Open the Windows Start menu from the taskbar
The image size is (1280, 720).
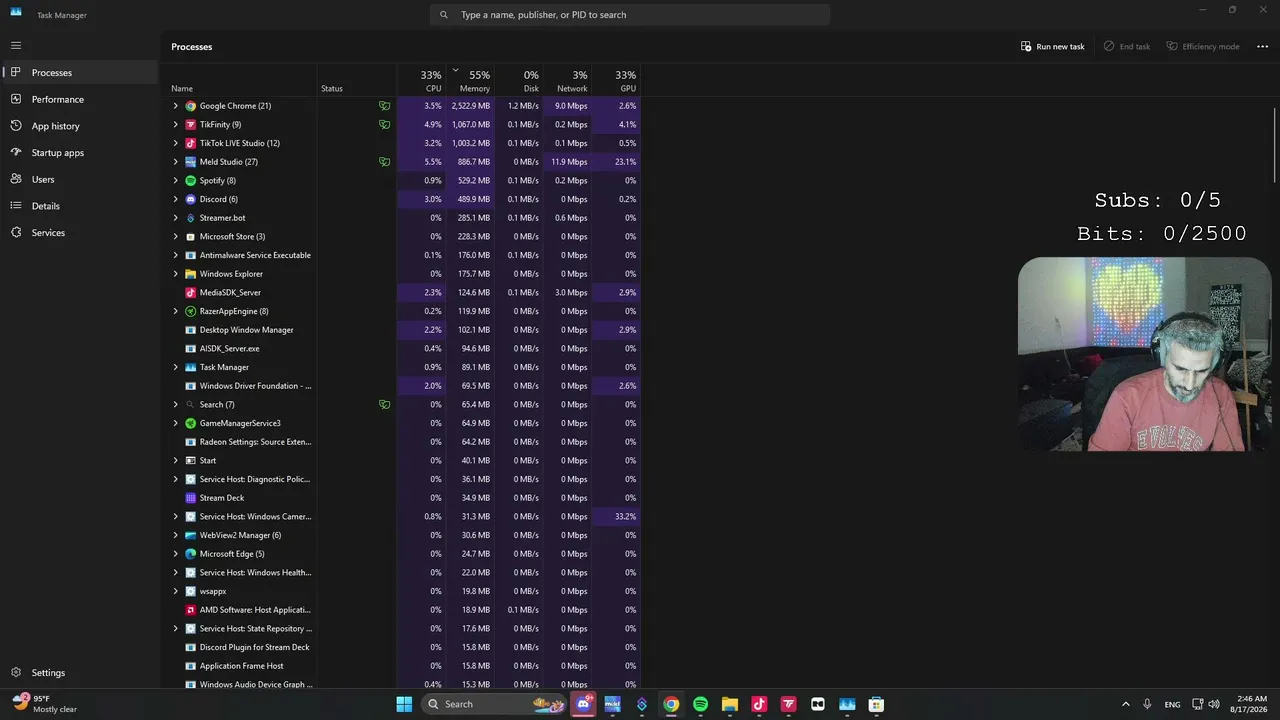coord(404,704)
